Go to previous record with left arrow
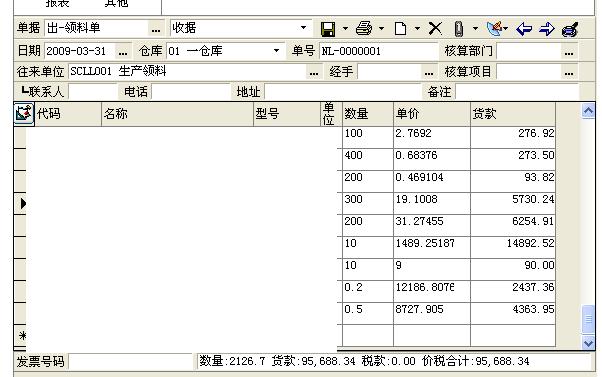Image resolution: width=602 pixels, height=377 pixels. coord(524,29)
